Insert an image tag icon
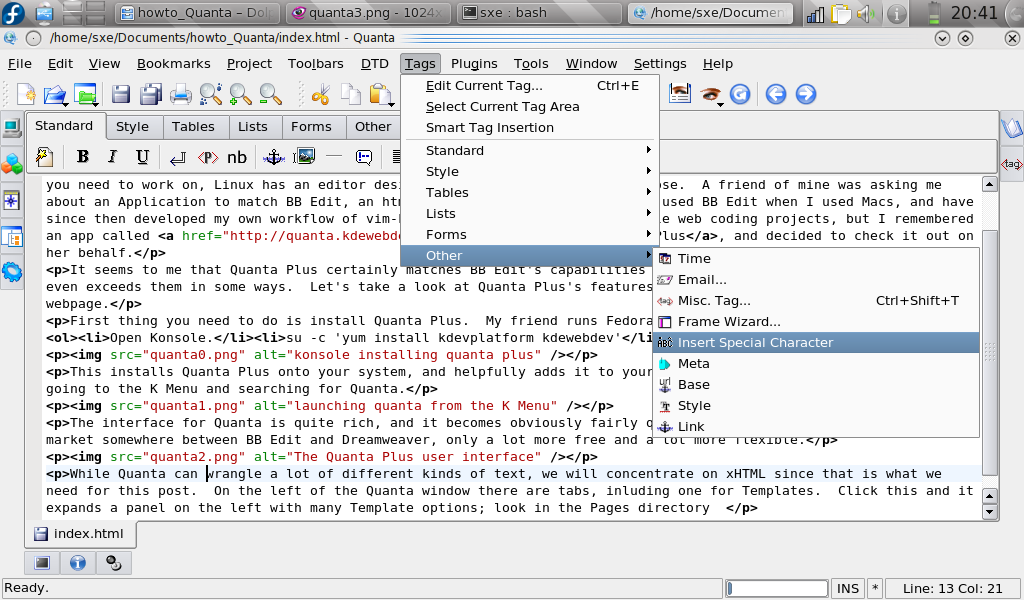Viewport: 1024px width, 600px height. (x=304, y=157)
